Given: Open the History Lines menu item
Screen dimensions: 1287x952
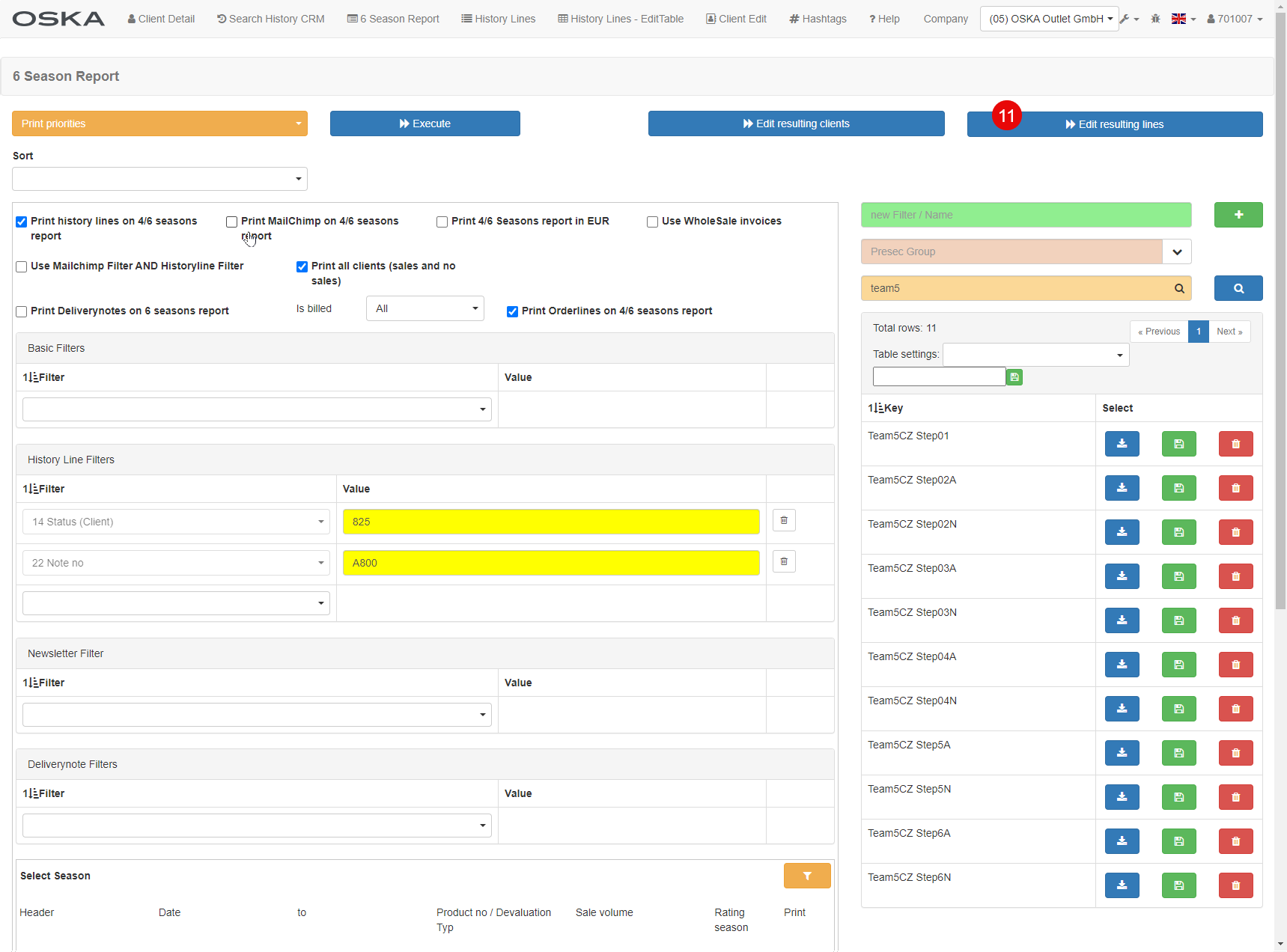Looking at the screenshot, I should click(x=498, y=19).
